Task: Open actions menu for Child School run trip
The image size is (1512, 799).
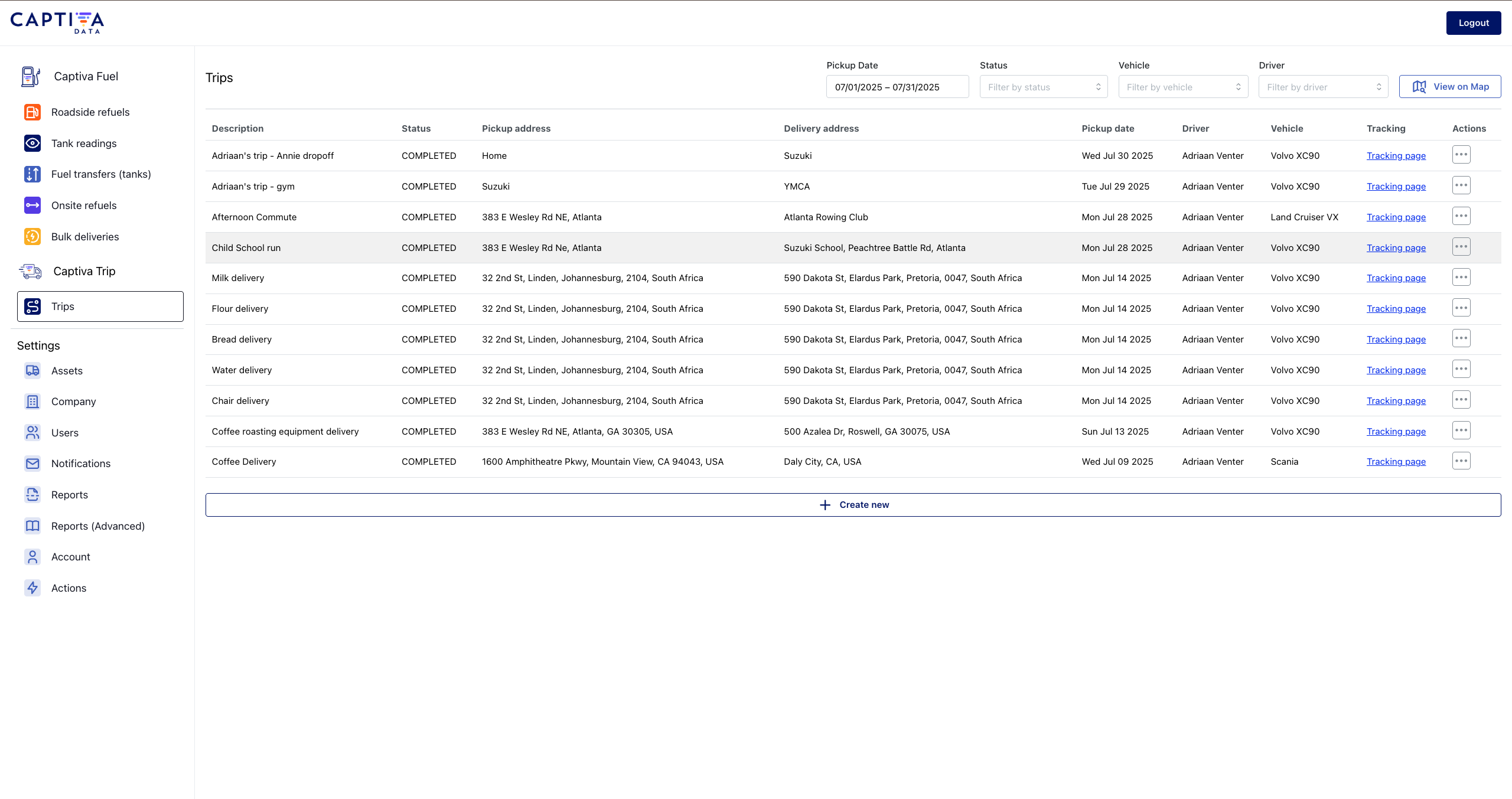Action: click(x=1461, y=246)
